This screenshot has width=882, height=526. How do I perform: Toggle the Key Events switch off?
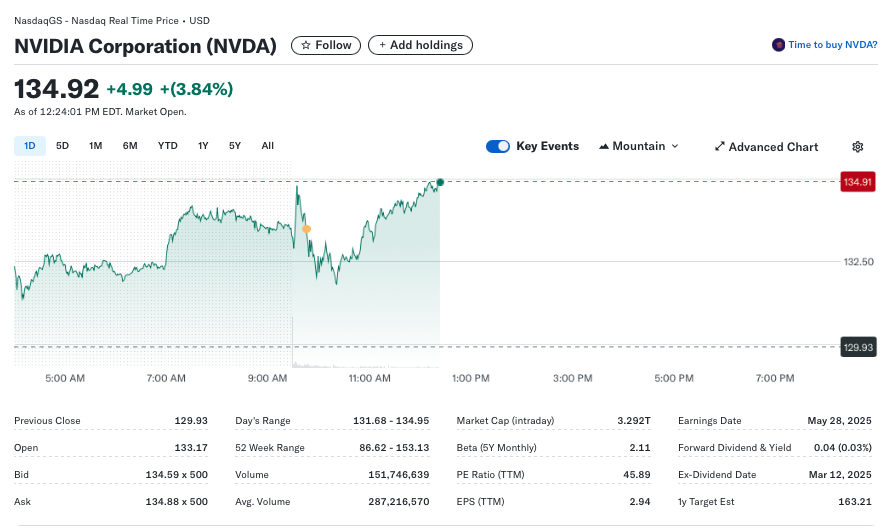(x=497, y=146)
